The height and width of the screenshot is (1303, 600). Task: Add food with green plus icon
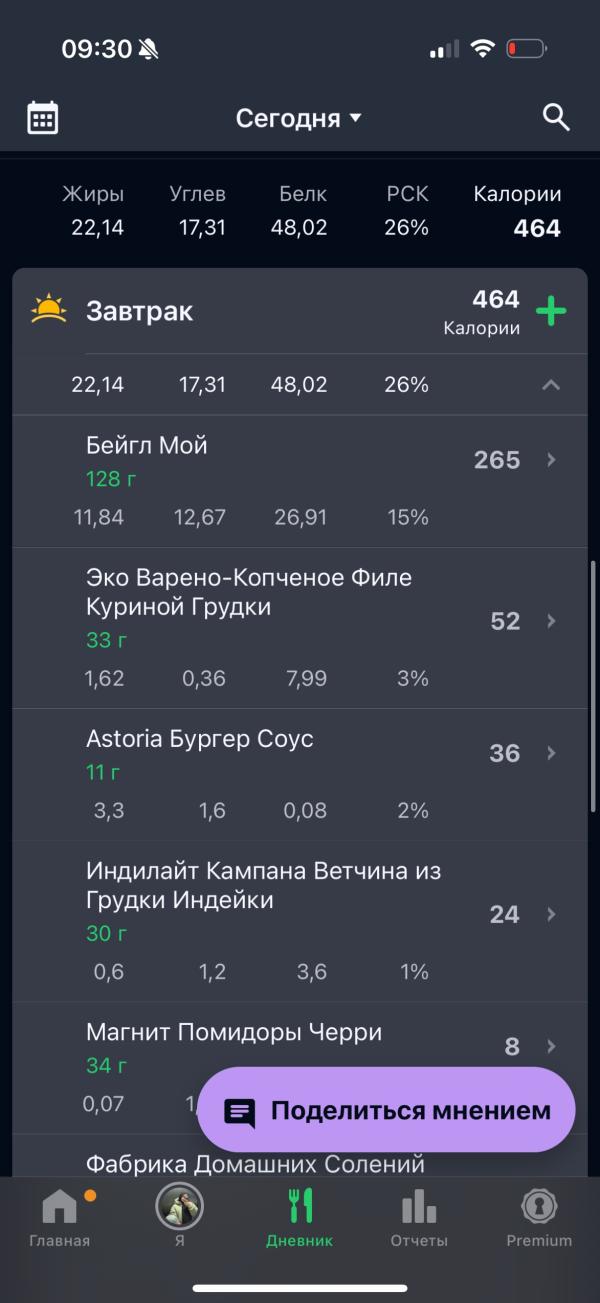(551, 311)
